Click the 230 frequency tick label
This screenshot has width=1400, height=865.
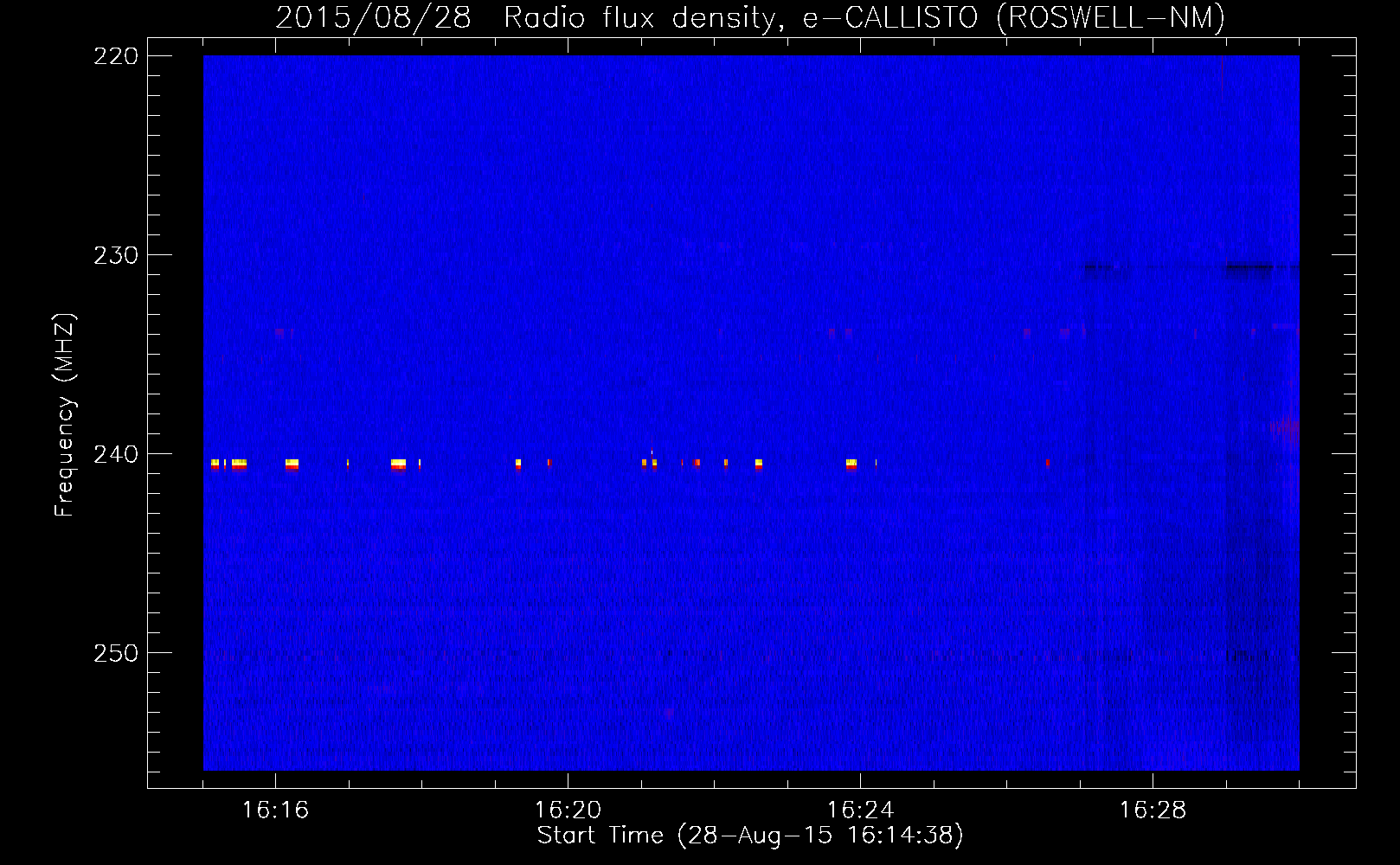click(x=116, y=255)
